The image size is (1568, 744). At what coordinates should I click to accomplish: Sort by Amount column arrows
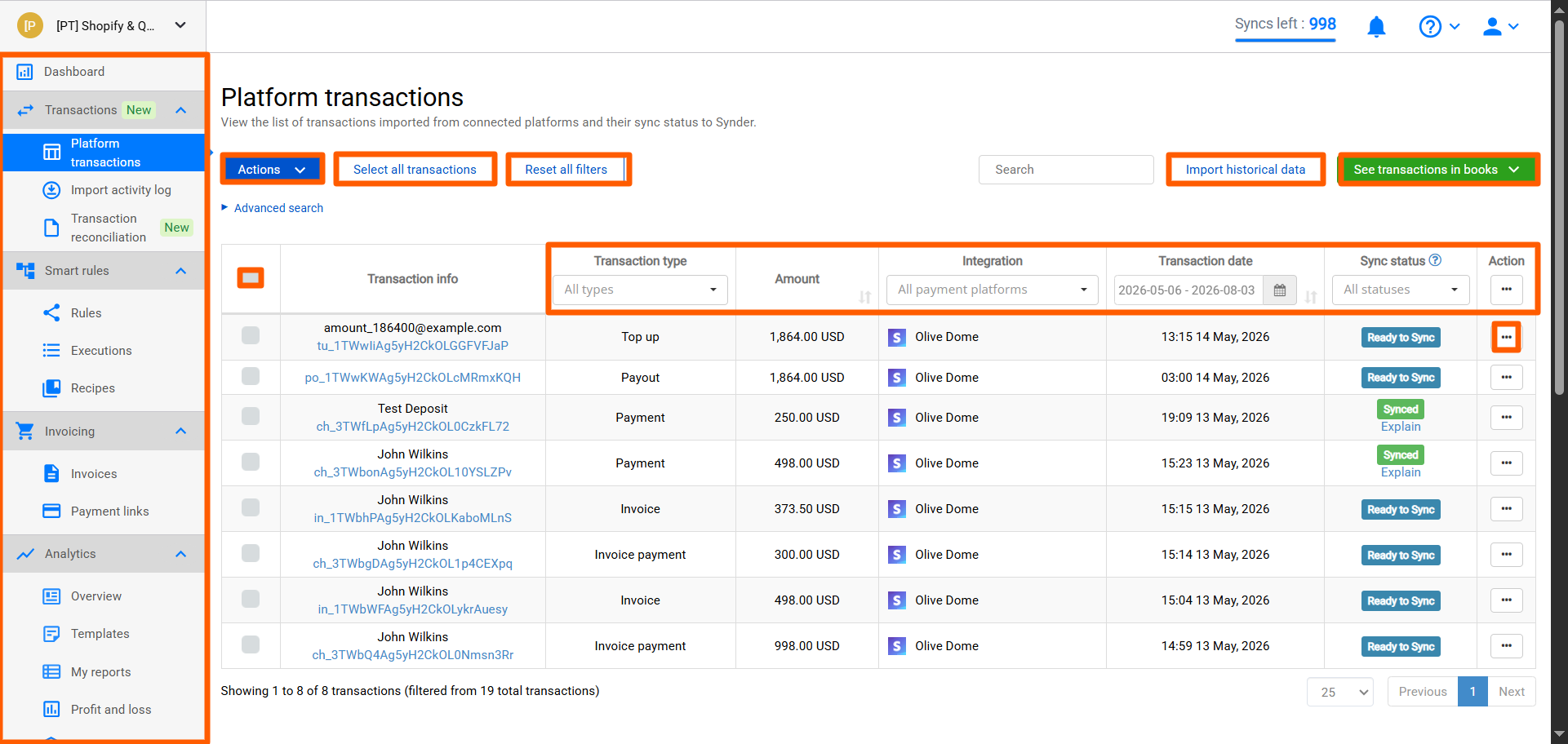(864, 297)
